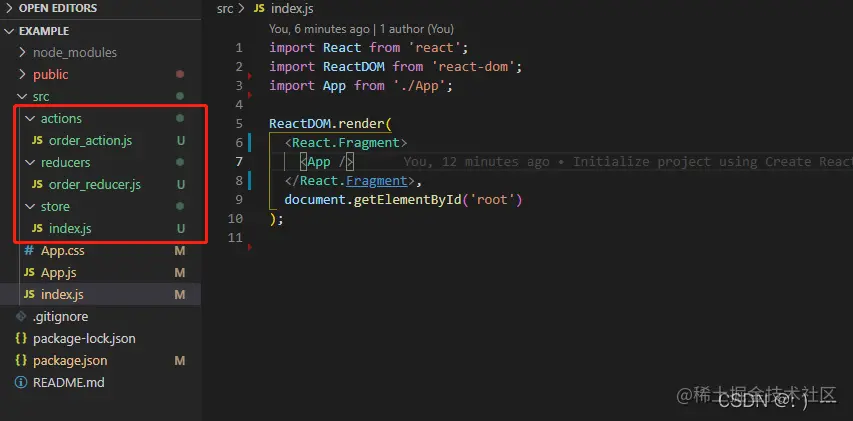Expand the node_modules folder
853x421 pixels.
click(75, 53)
